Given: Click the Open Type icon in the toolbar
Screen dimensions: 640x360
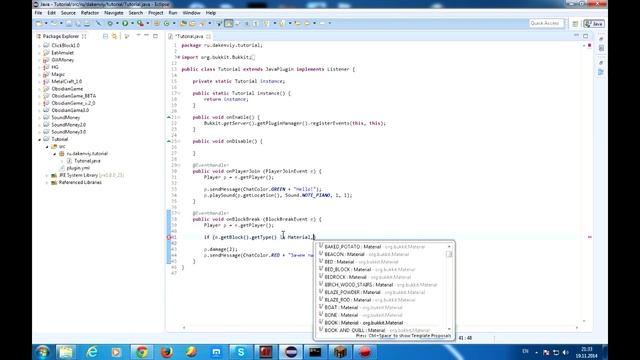Looking at the screenshot, I should coord(183,24).
